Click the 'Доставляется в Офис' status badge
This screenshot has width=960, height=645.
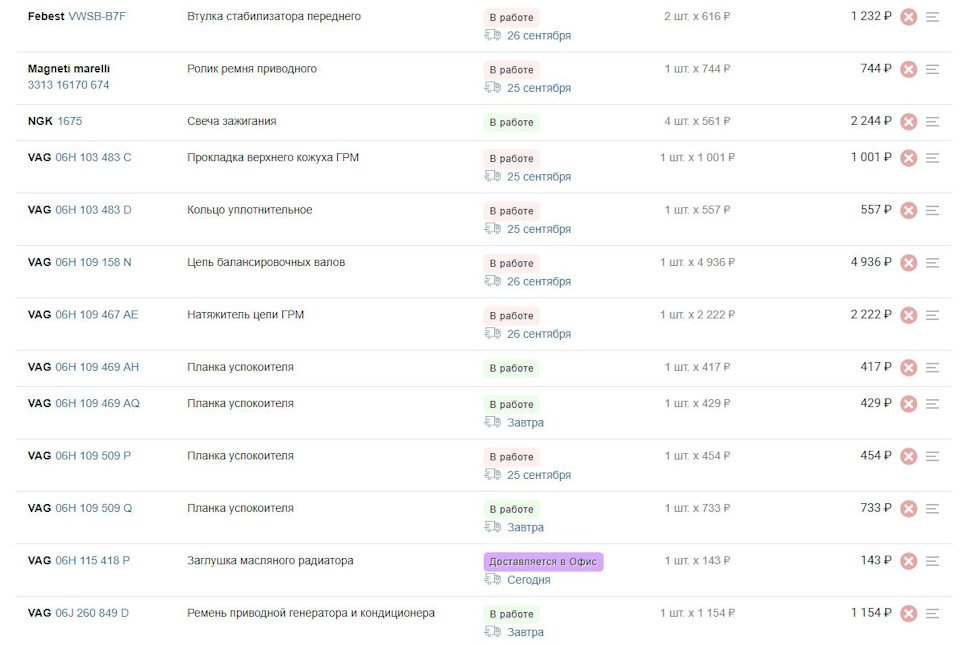point(543,562)
